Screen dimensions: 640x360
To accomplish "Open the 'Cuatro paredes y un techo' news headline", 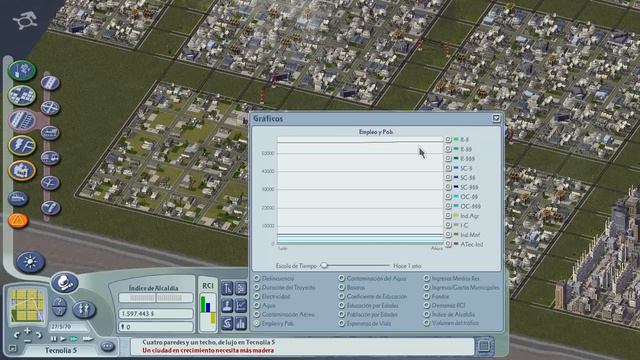I will (x=209, y=342).
